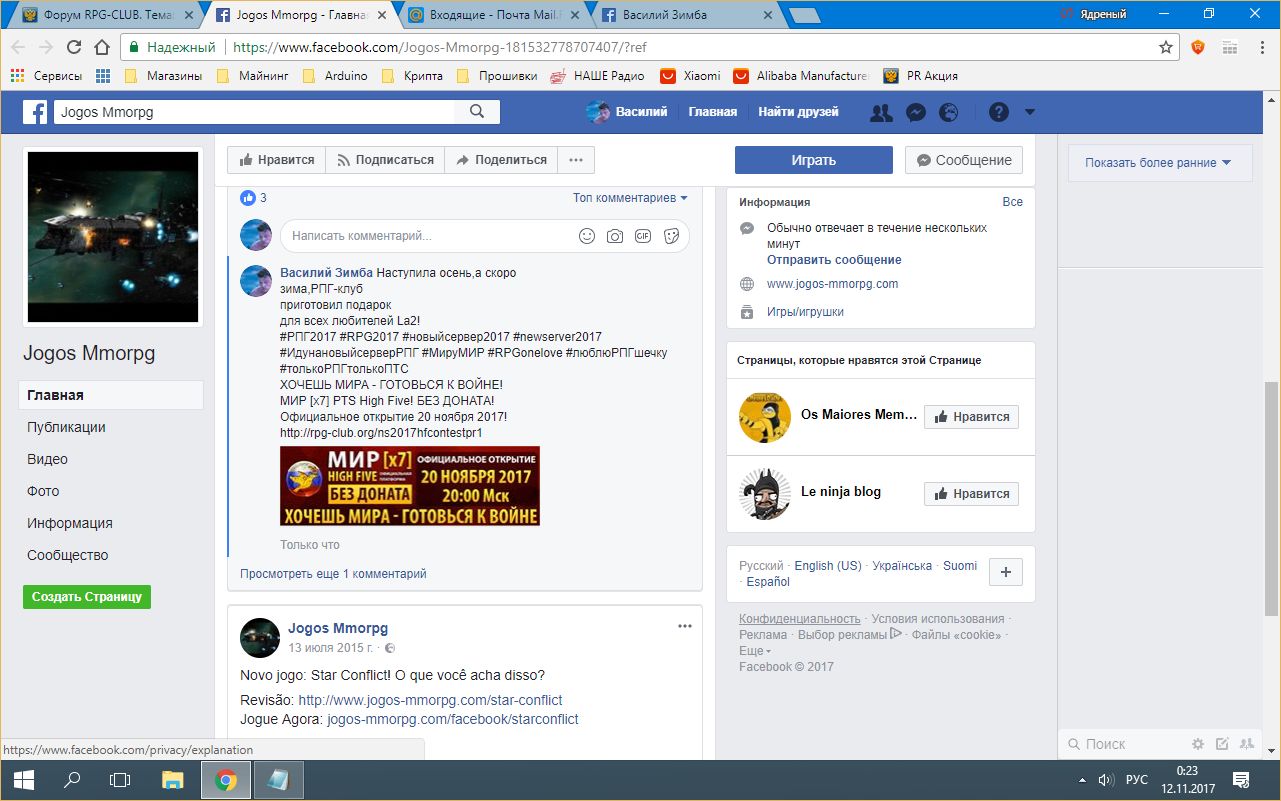Open the Фото section in sidebar
This screenshot has height=801, width=1281.
[x=43, y=491]
